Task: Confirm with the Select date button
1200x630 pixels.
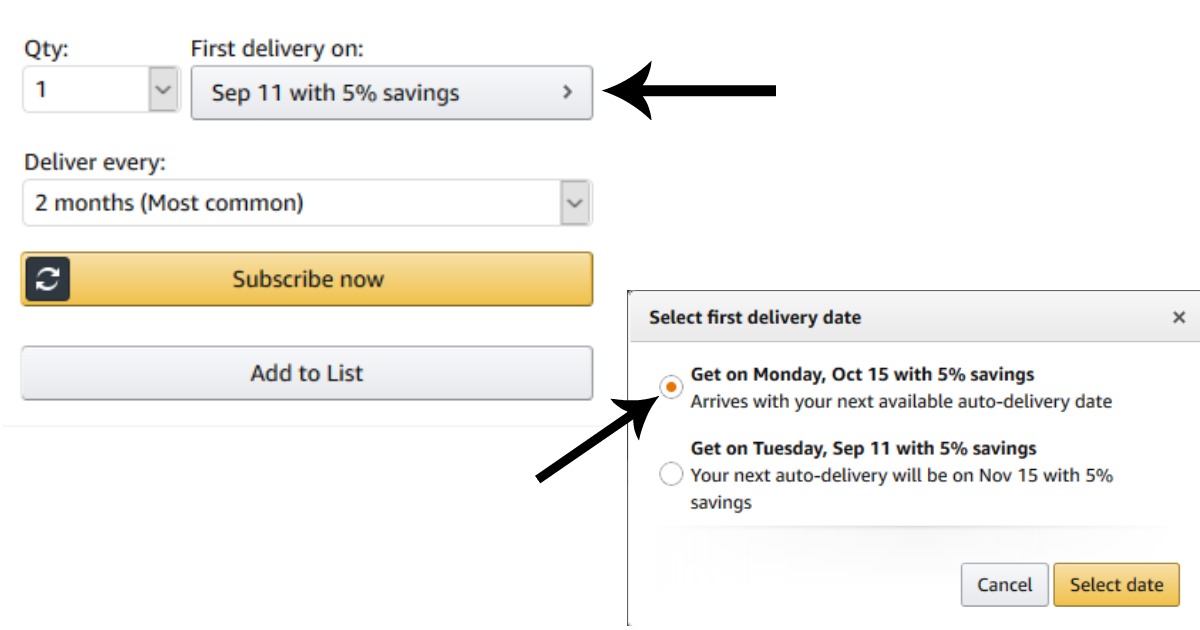Action: point(1116,585)
